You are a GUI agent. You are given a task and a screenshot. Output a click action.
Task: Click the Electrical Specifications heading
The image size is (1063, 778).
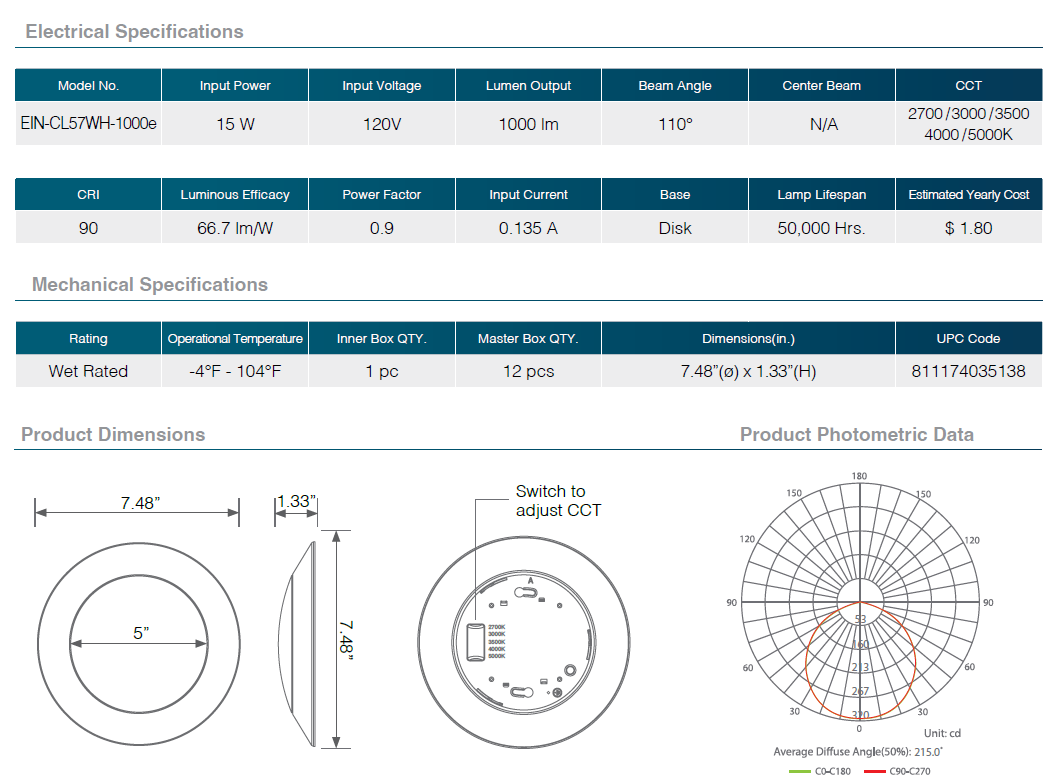134,32
